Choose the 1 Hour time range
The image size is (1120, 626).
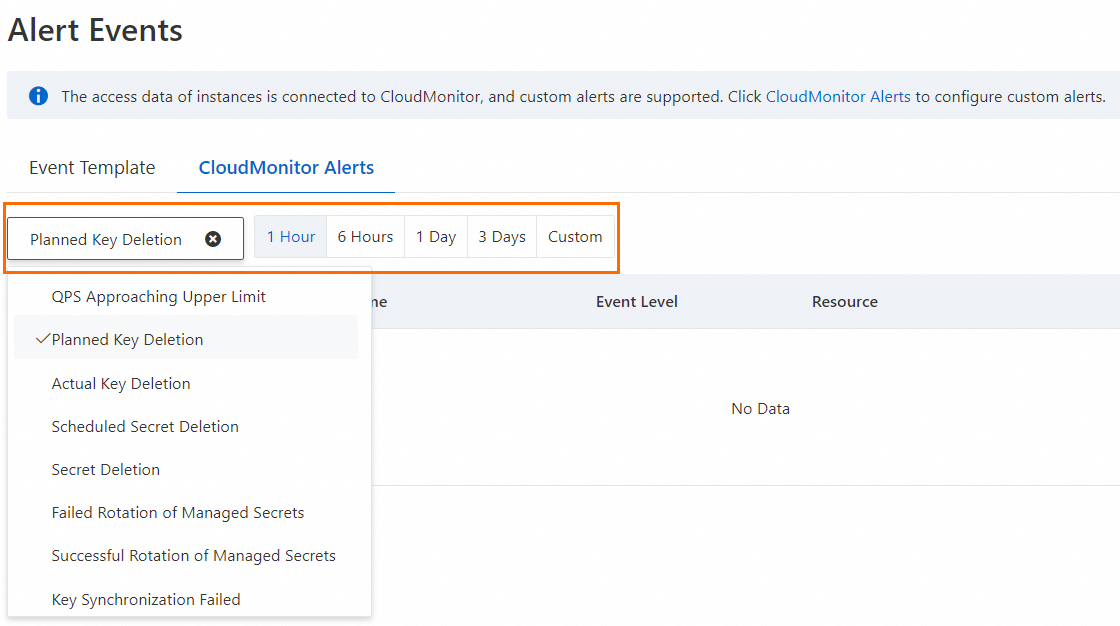point(291,237)
